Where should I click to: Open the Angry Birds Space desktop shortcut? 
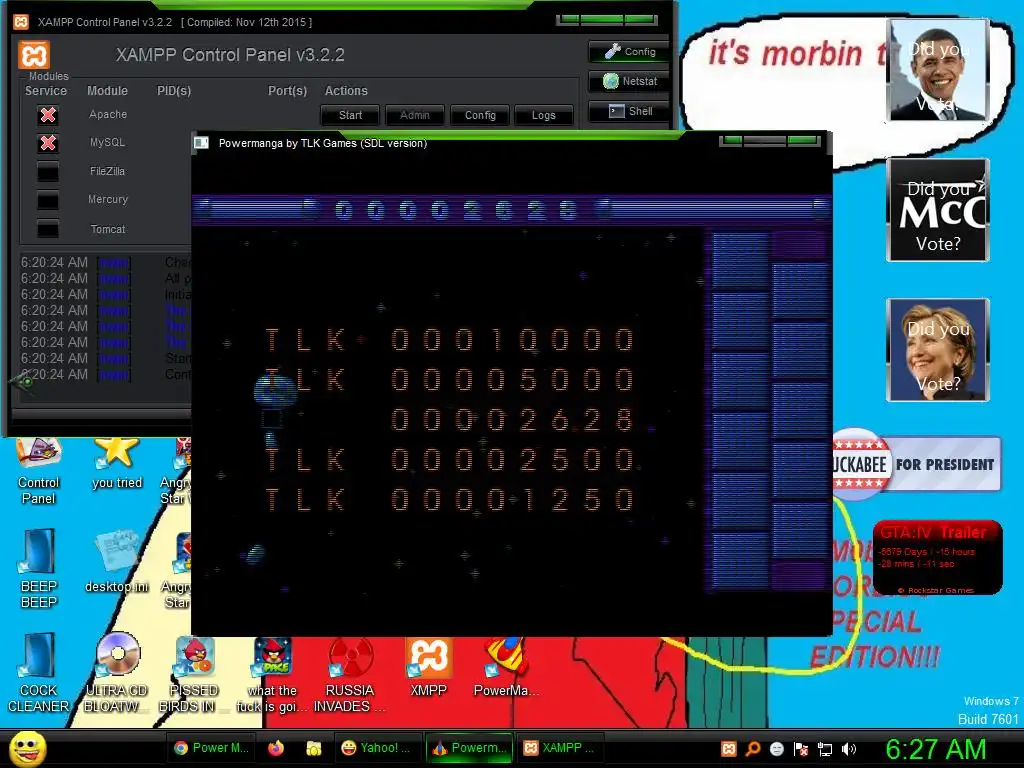(272, 674)
